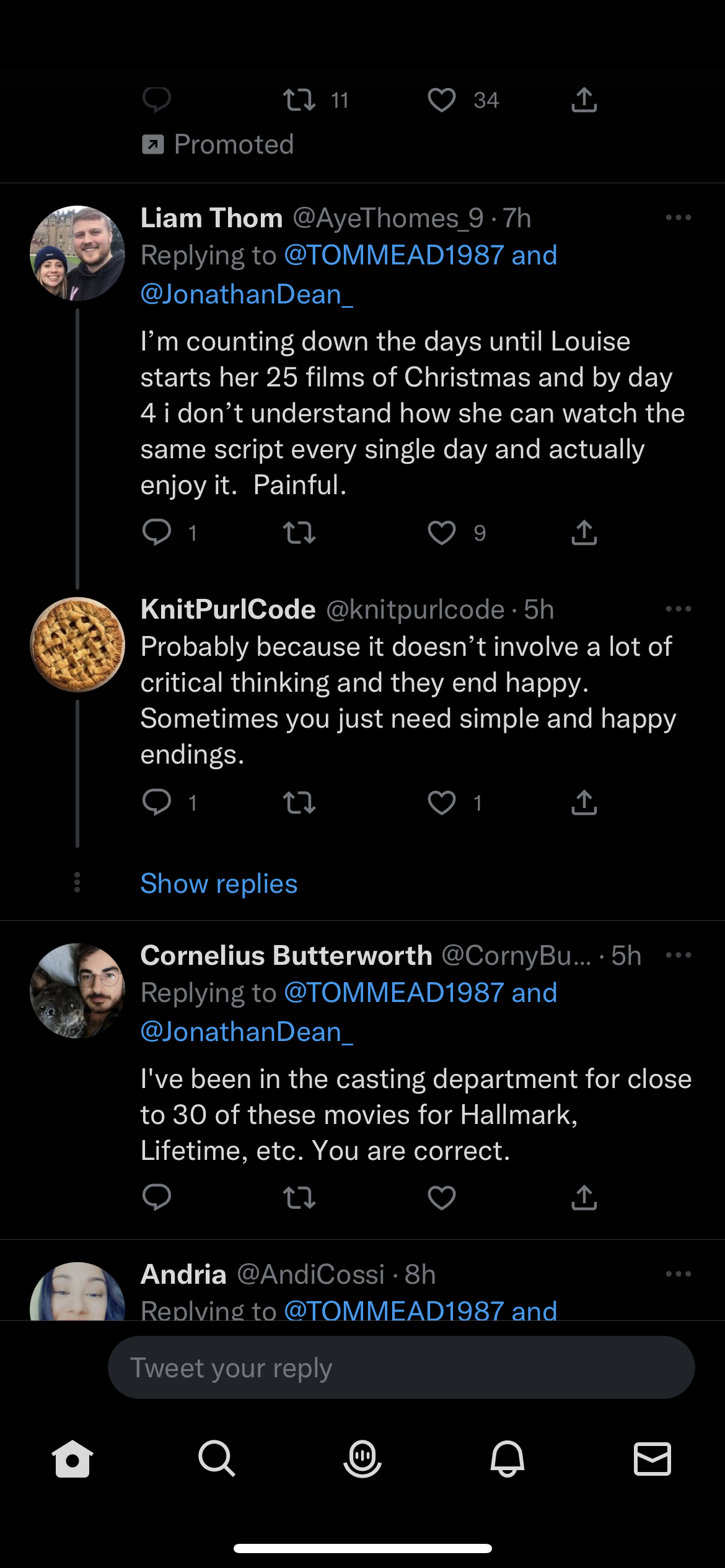This screenshot has height=1568, width=725.
Task: Open more options for Cornelius Butterworth's tweet
Action: (x=678, y=956)
